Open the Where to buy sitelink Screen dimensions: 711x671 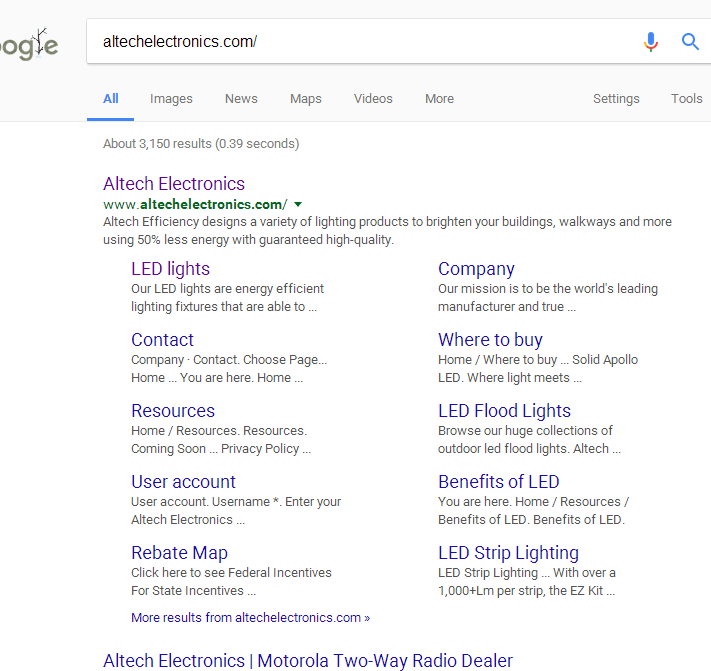click(490, 340)
